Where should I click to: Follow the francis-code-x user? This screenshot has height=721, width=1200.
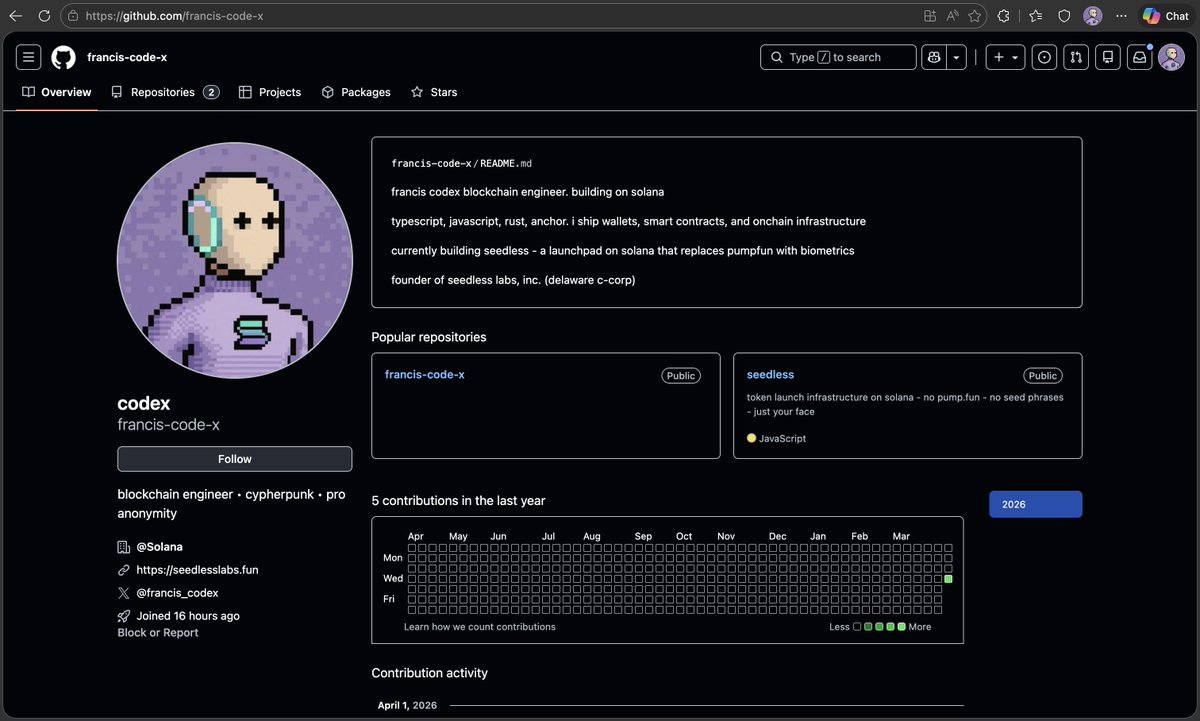(235, 459)
